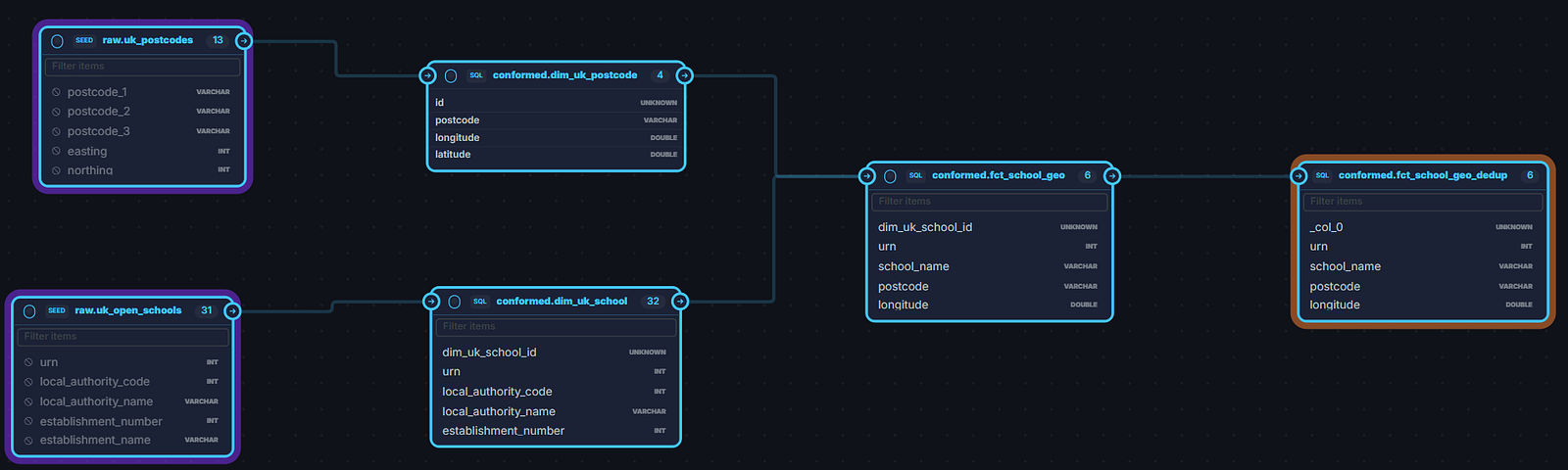
Task: Select the _col_0 column in fct_school_geo_dedup
Action: point(1422,227)
